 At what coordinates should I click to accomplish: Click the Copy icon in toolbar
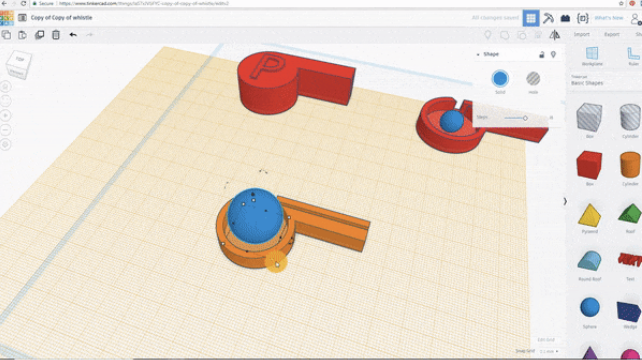coord(6,35)
